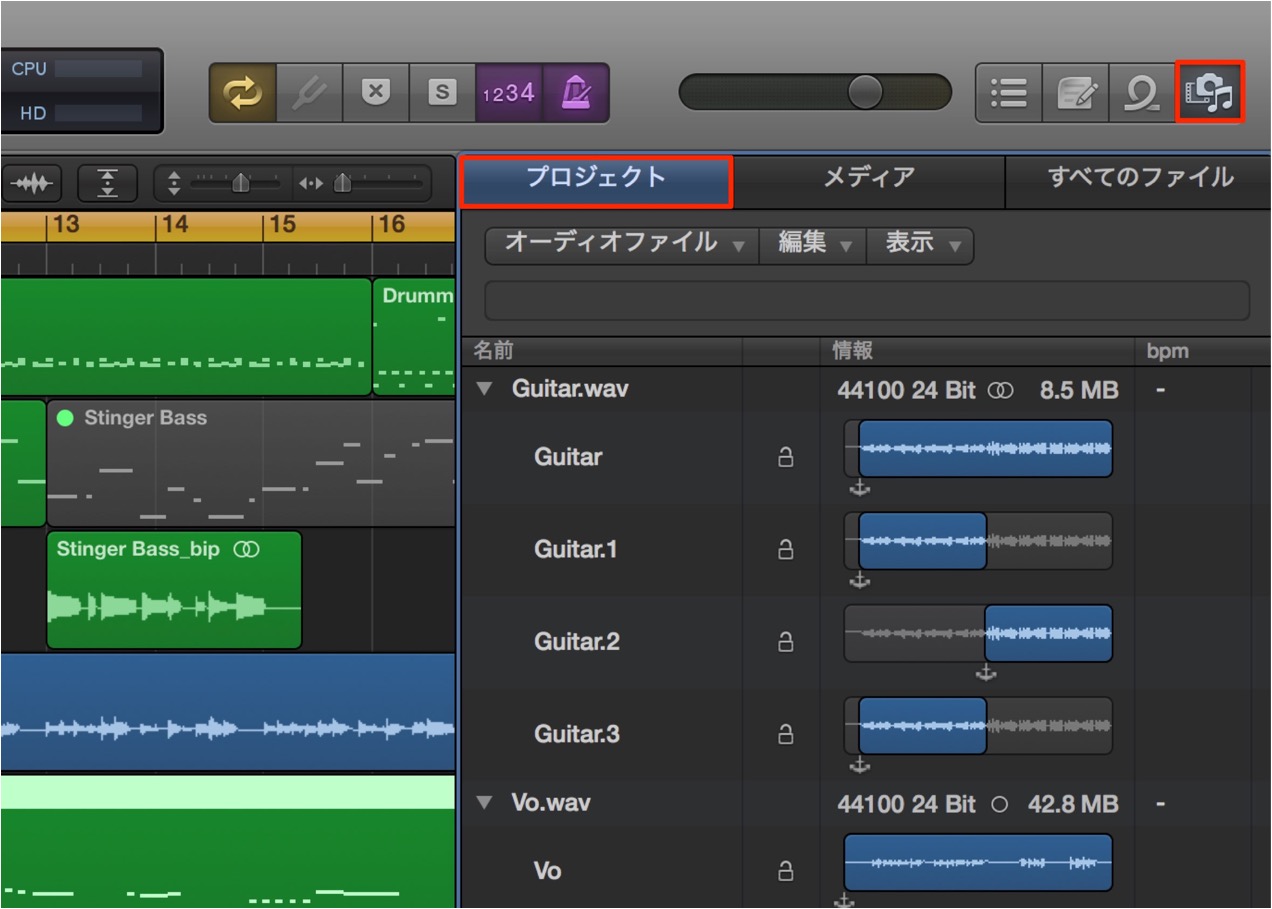Click the media Browsers icon
This screenshot has width=1272, height=909.
point(1210,93)
